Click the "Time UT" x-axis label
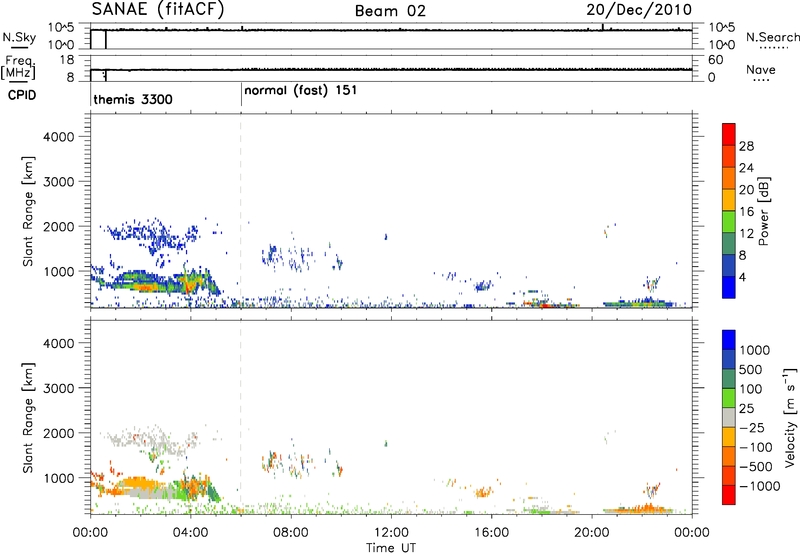 tap(391, 548)
